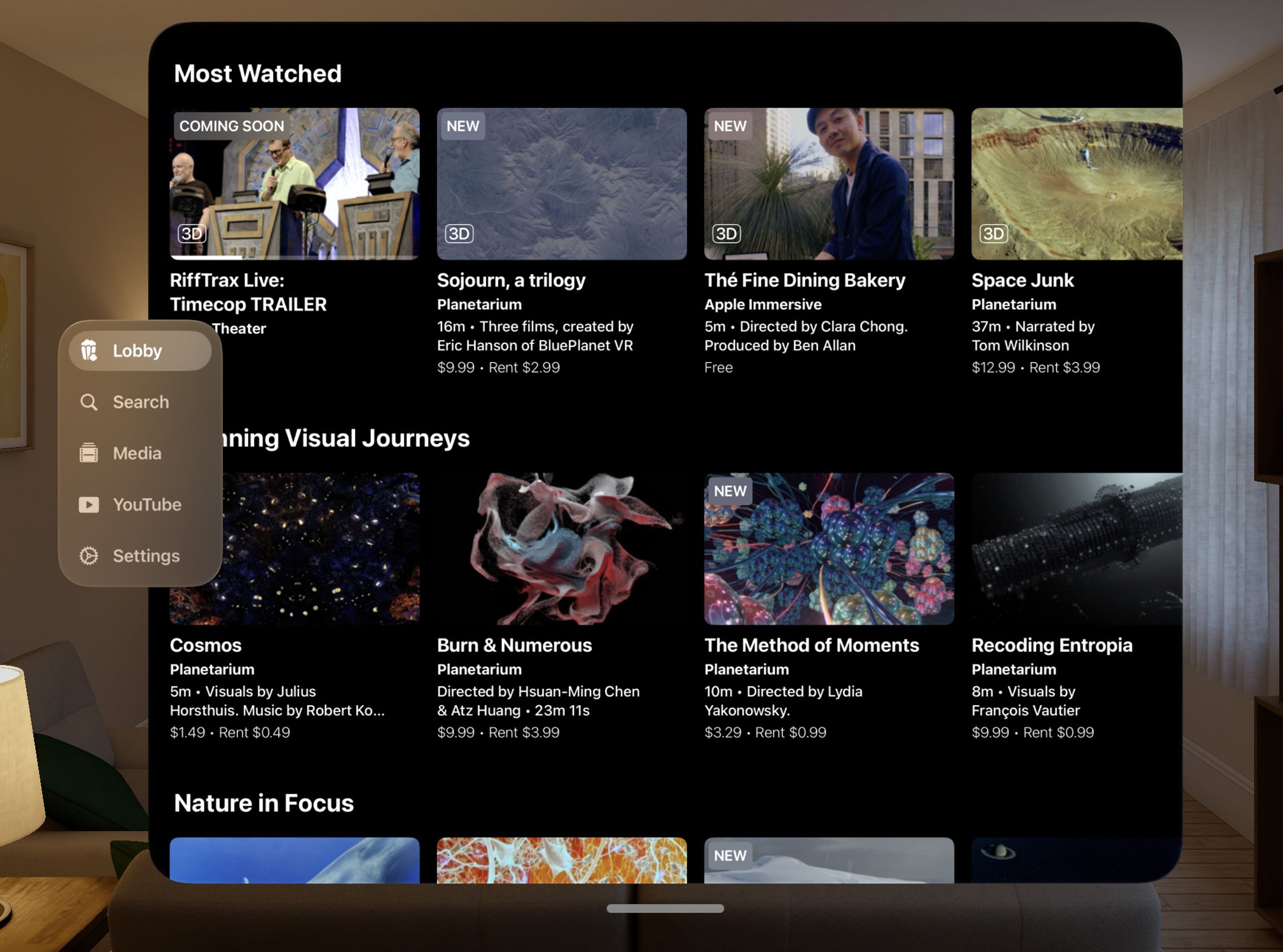
Task: Click 'François Vautier' credit text
Action: point(1026,710)
